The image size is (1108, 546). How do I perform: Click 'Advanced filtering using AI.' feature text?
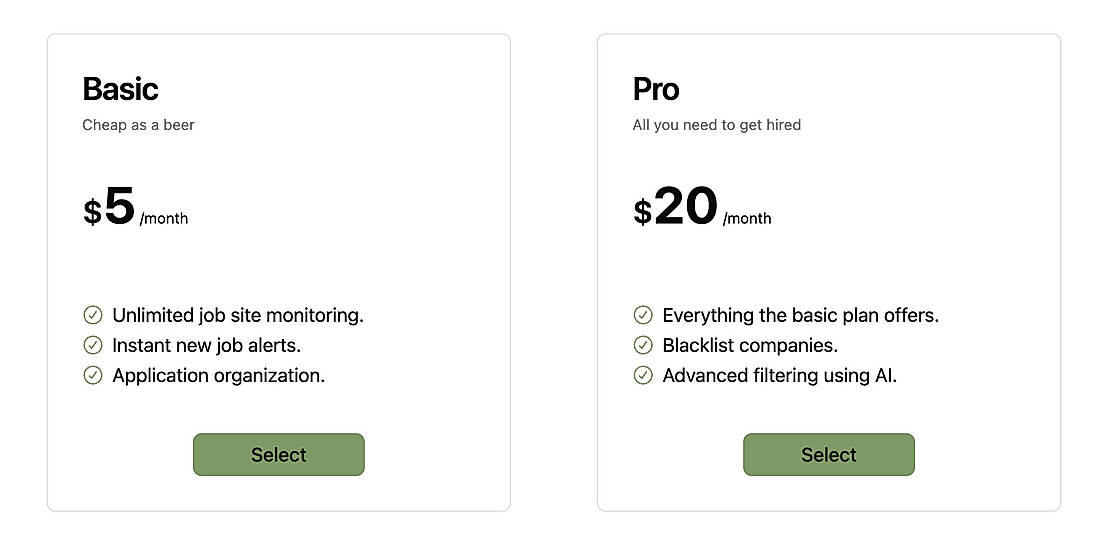pos(779,375)
